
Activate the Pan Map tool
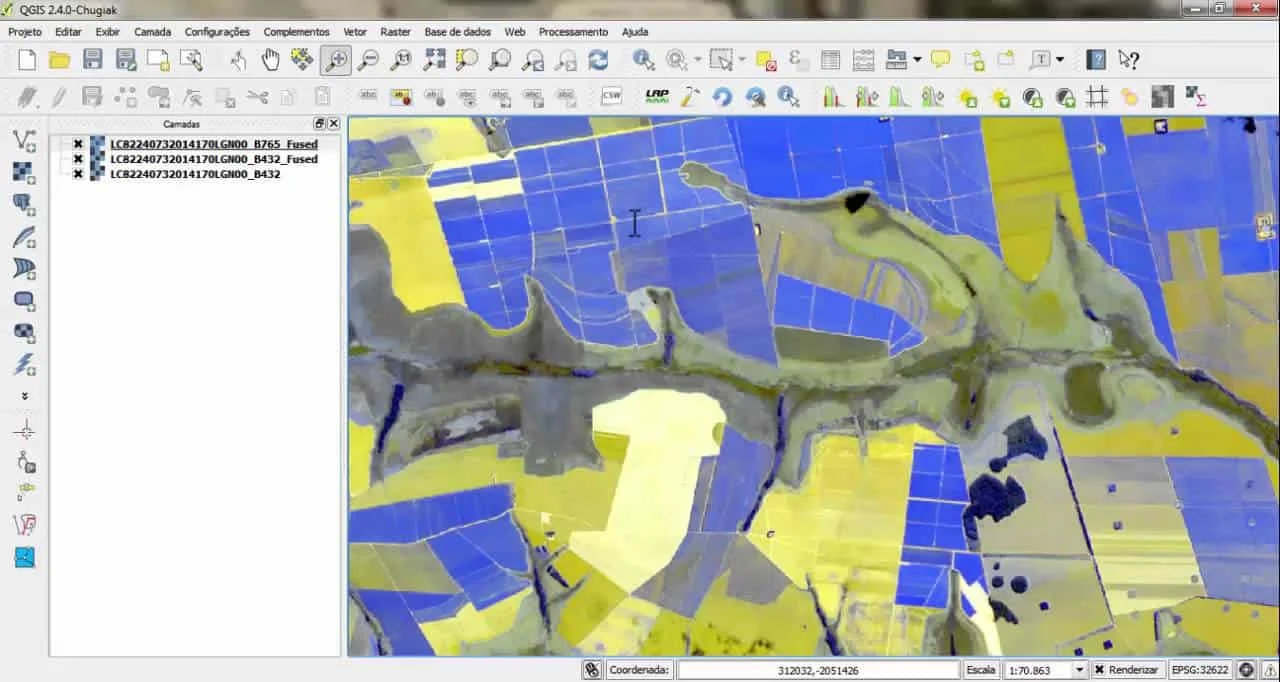270,60
